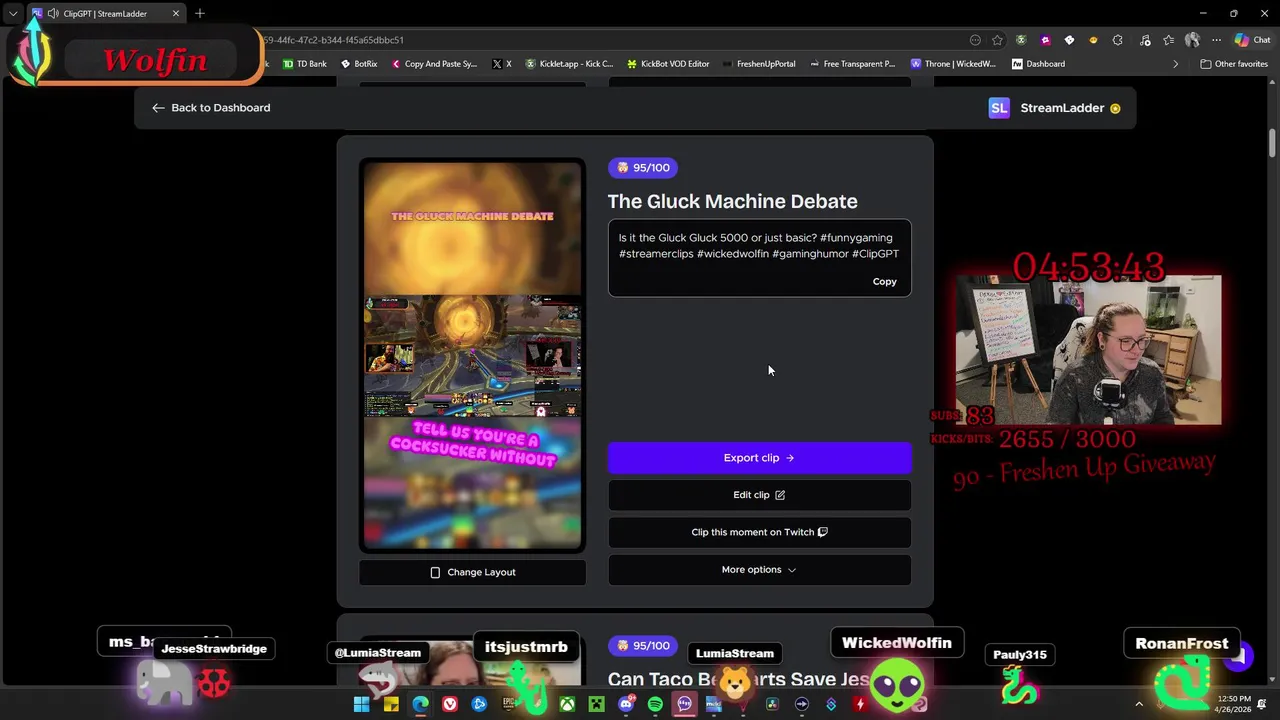1280x720 pixels.
Task: Open the Copilot Chat button
Action: pyautogui.click(x=1252, y=40)
